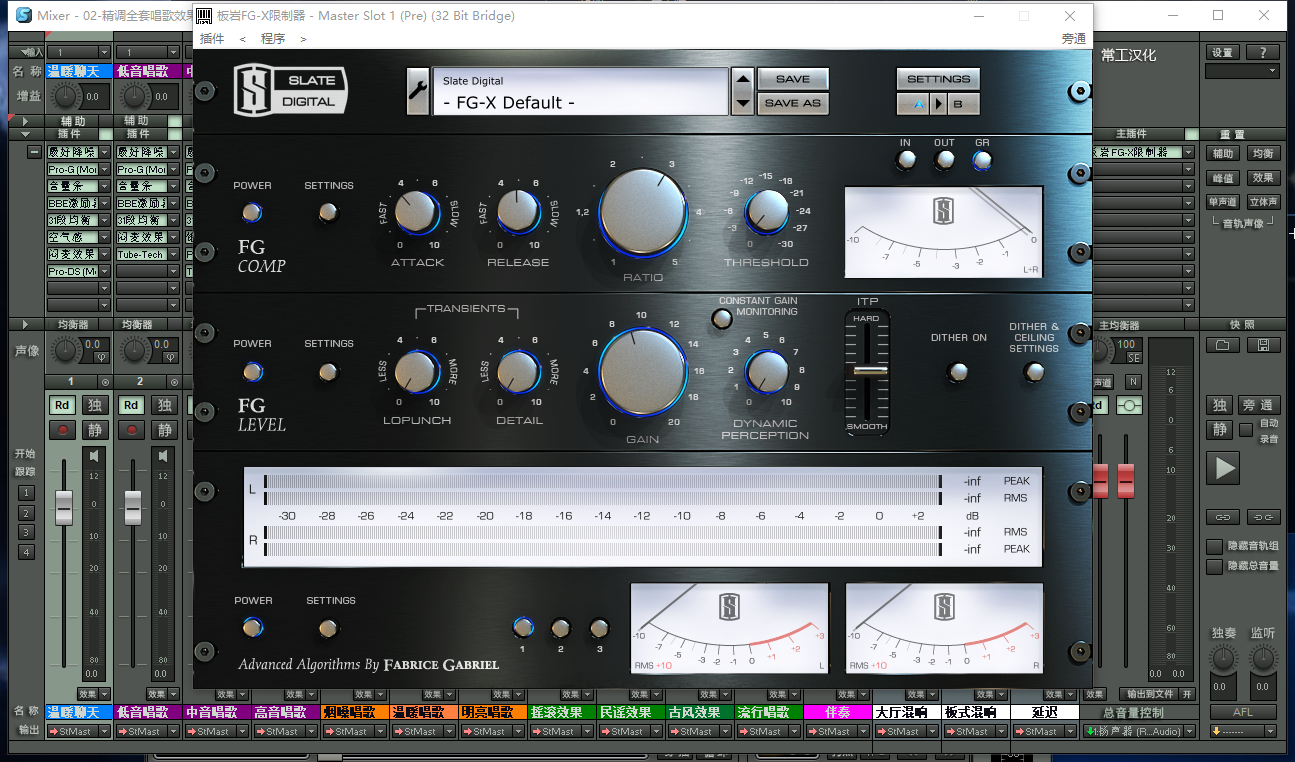Click 均衡 reset button in Mixer
Viewport: 1295px width, 762px height.
click(x=1262, y=153)
